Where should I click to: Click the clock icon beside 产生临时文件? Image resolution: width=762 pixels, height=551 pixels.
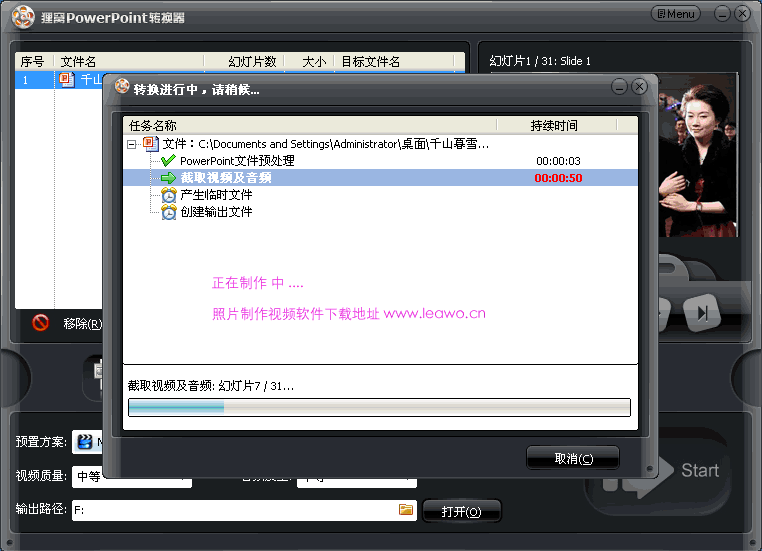pos(168,195)
